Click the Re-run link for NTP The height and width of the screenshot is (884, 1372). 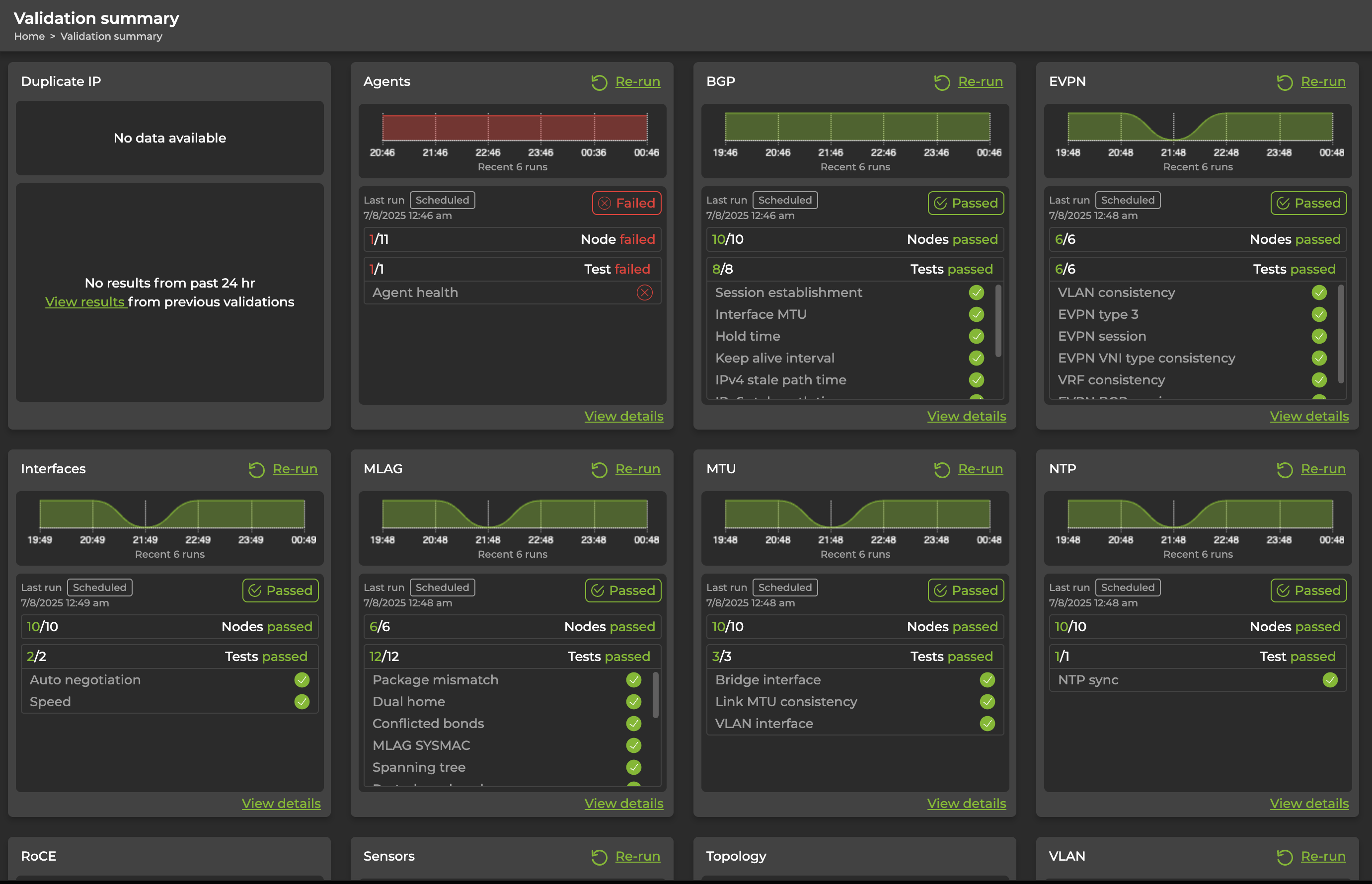click(x=1323, y=469)
